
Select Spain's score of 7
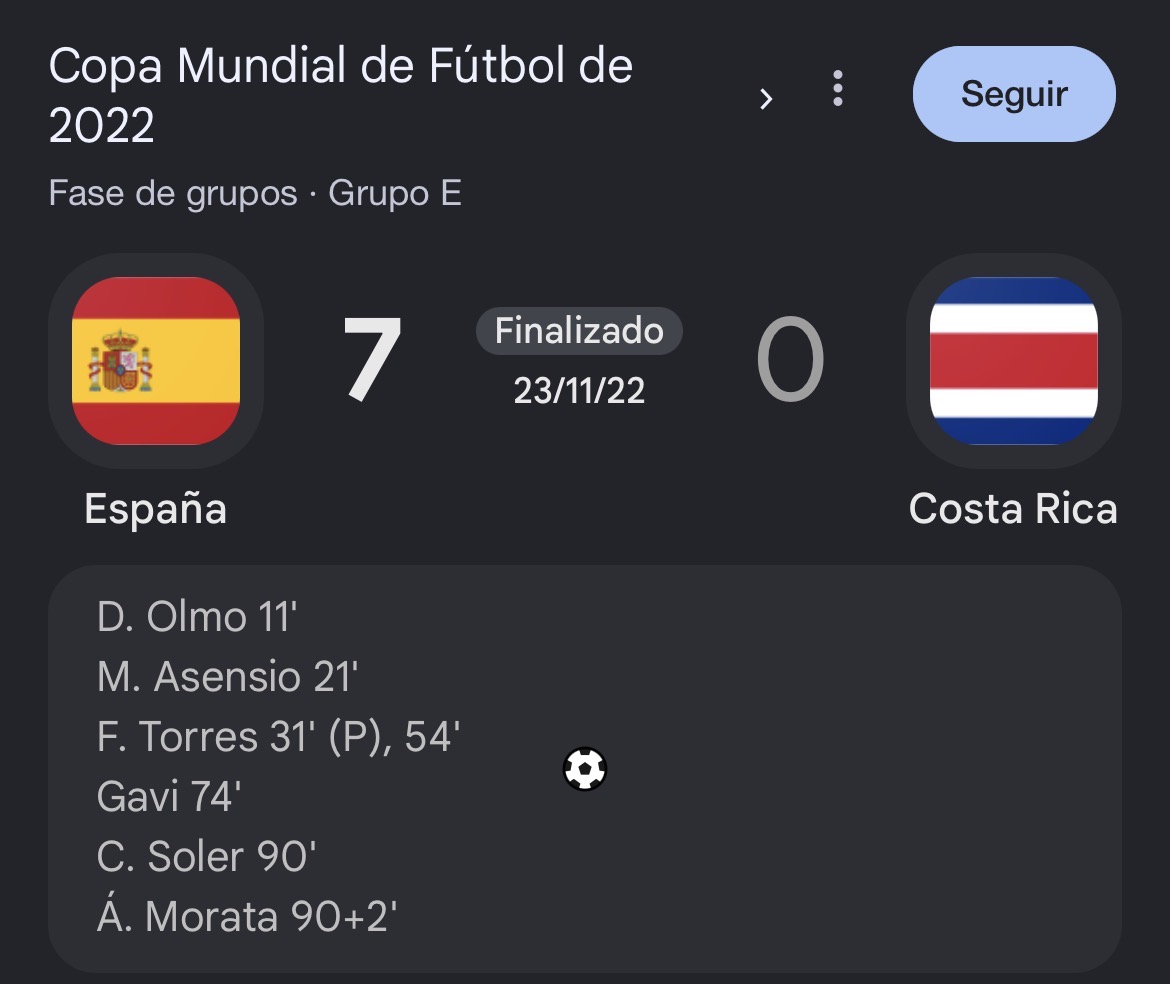coord(372,359)
